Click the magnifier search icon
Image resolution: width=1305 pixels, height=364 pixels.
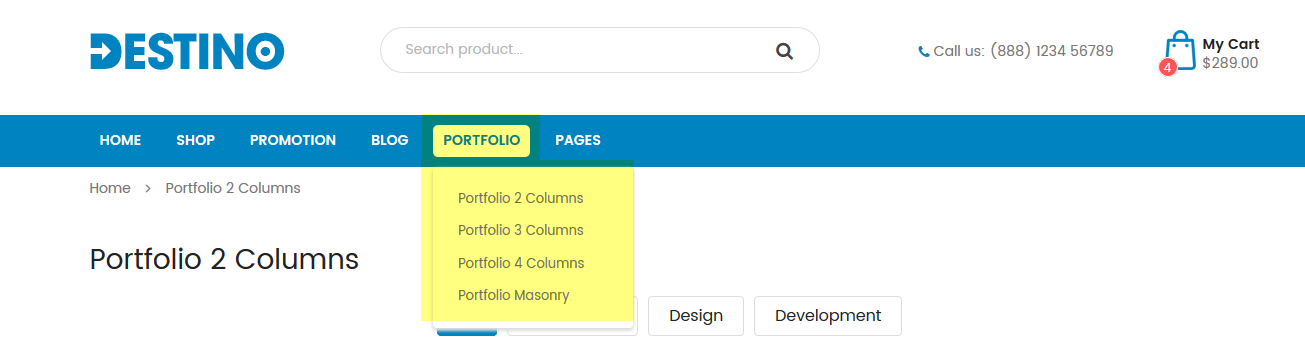784,51
